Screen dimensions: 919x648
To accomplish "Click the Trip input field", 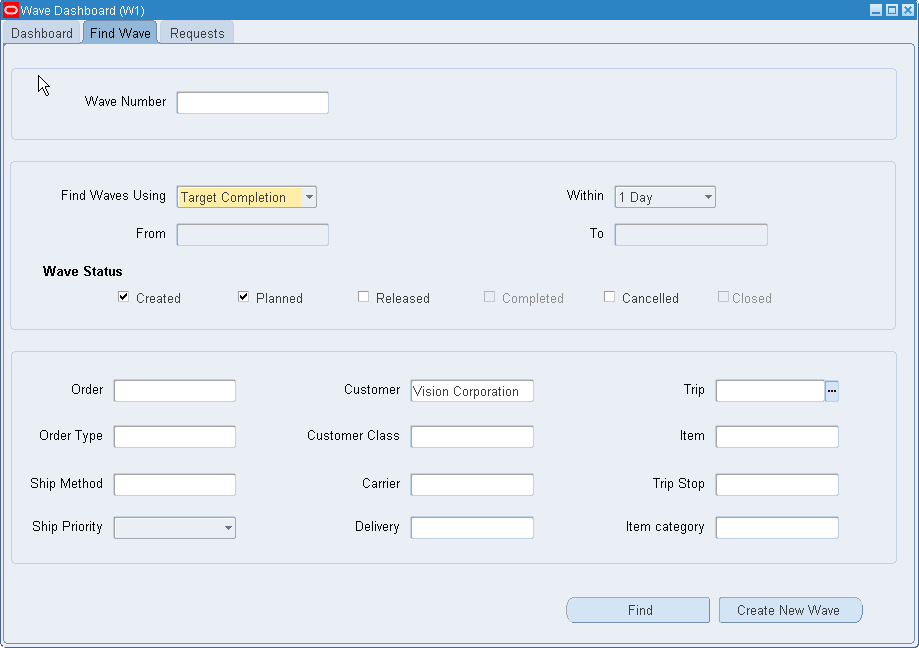I will 770,391.
